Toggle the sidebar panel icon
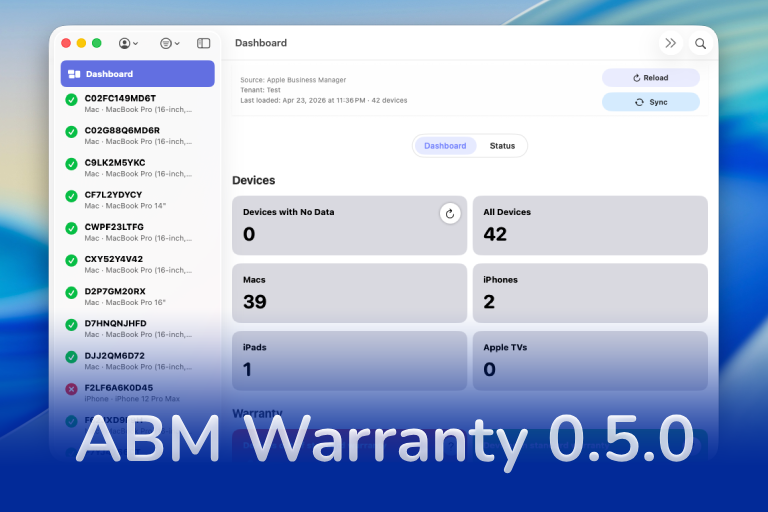 [x=204, y=44]
